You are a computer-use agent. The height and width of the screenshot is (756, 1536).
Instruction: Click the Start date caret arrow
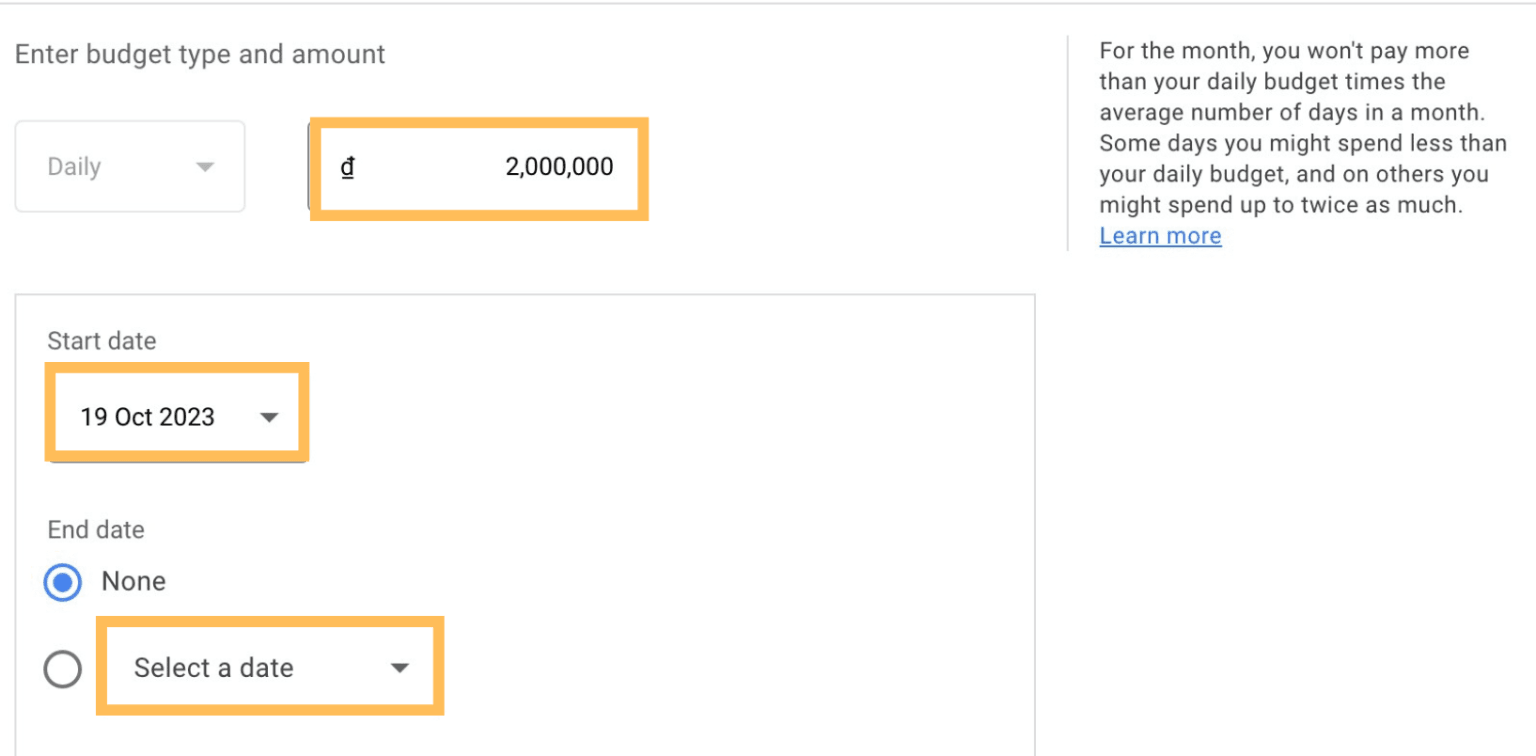click(x=268, y=418)
